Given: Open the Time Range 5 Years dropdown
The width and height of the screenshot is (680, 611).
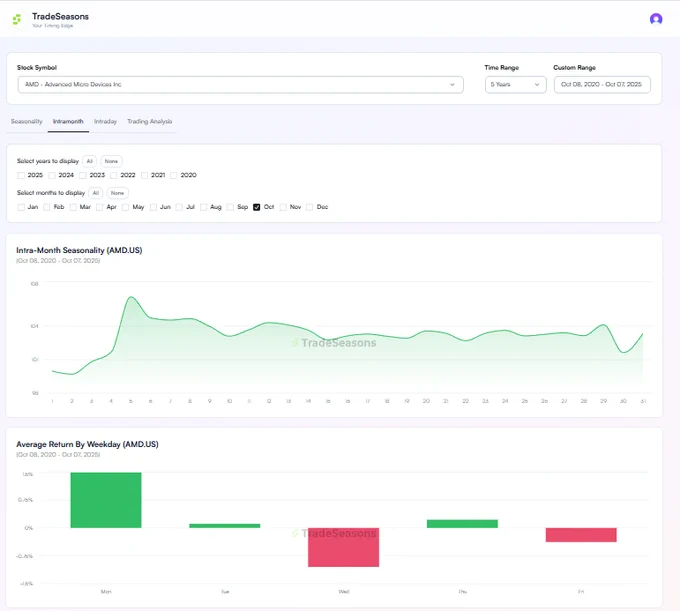Looking at the screenshot, I should click(x=516, y=85).
